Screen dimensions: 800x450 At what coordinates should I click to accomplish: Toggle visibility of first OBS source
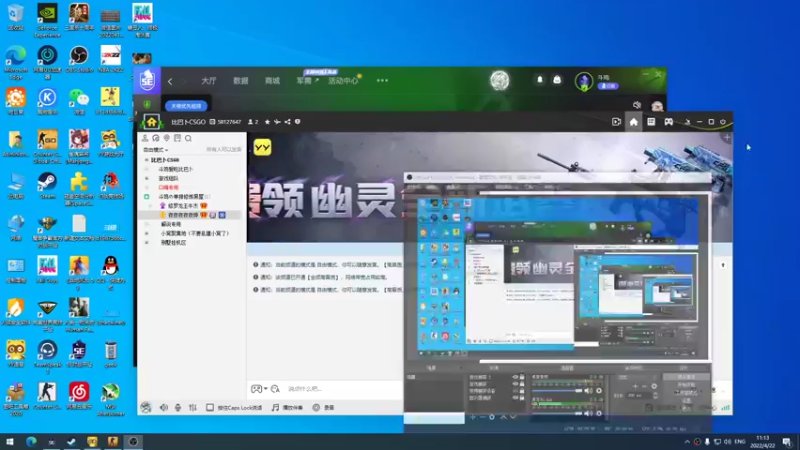pyautogui.click(x=515, y=377)
